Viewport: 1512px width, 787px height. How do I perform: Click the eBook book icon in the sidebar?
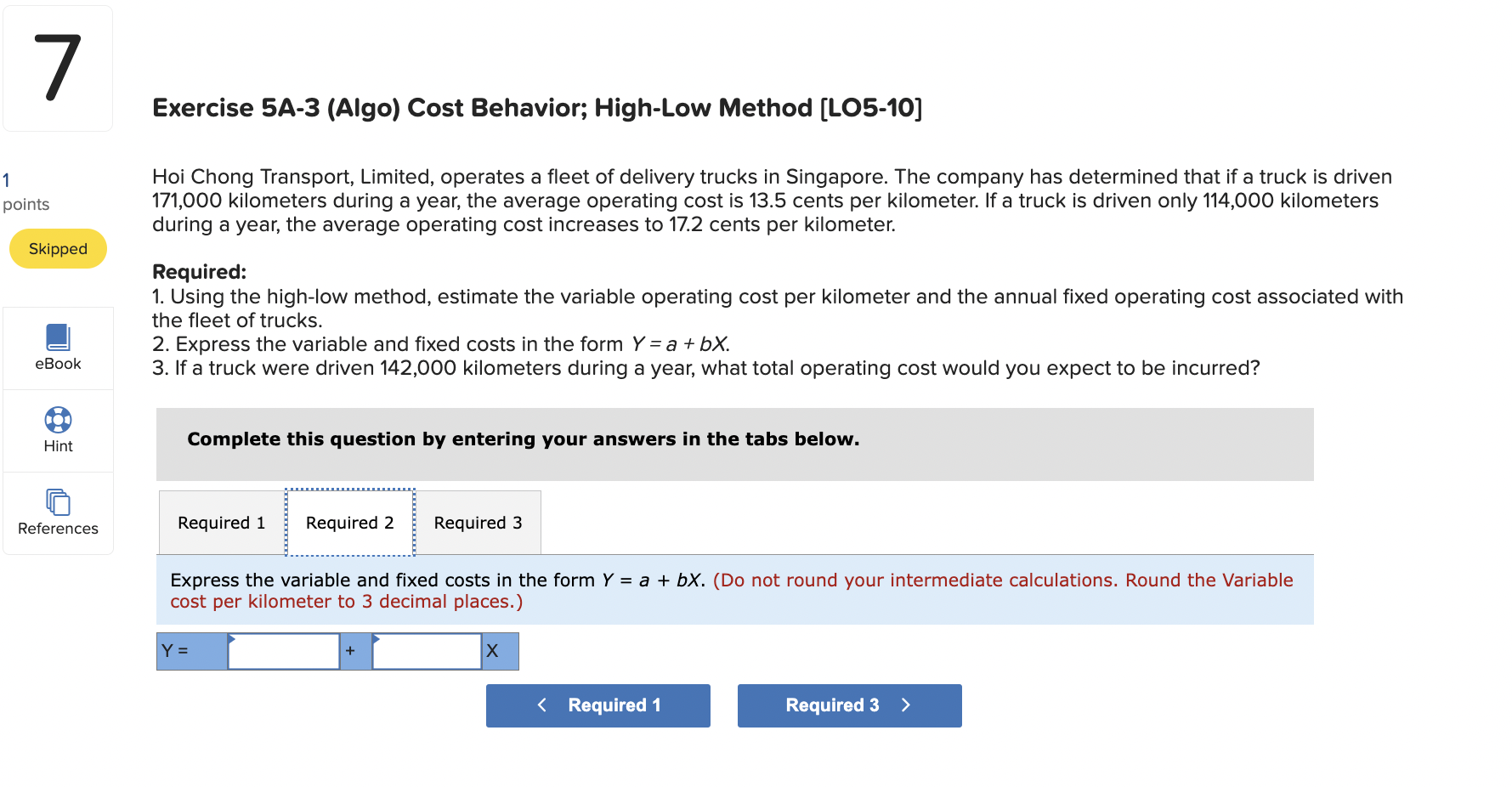(57, 336)
